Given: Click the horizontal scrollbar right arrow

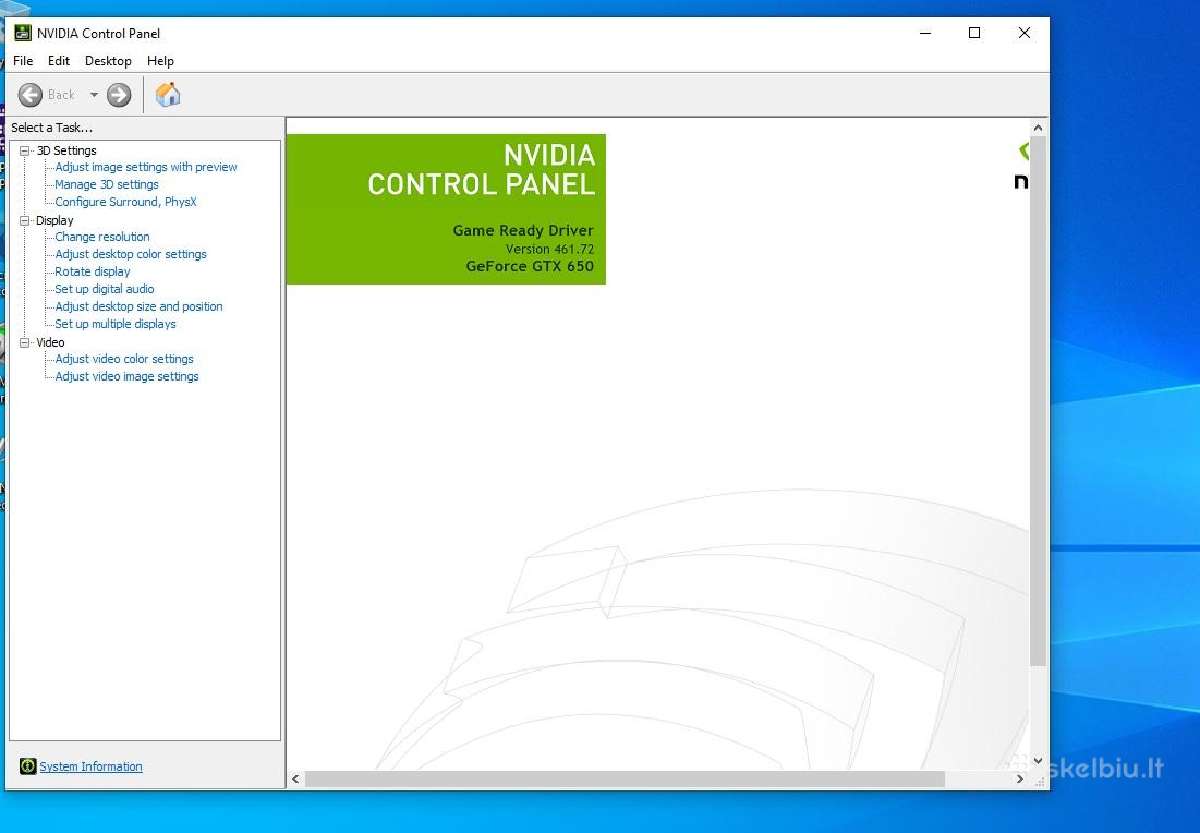Looking at the screenshot, I should [1020, 779].
